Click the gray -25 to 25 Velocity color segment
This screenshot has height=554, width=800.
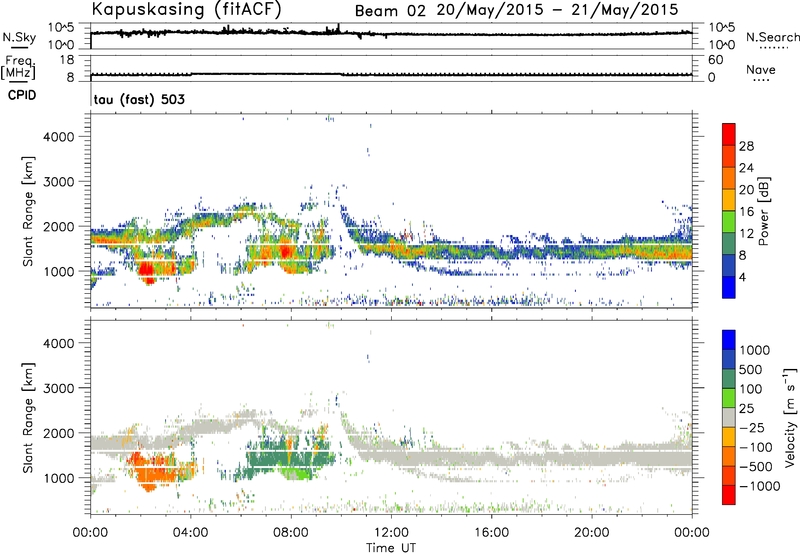pyautogui.click(x=729, y=418)
